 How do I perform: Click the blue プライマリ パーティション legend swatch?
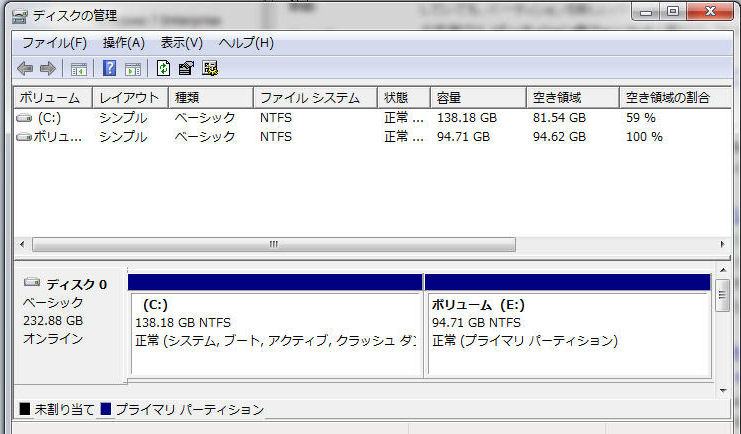106,409
